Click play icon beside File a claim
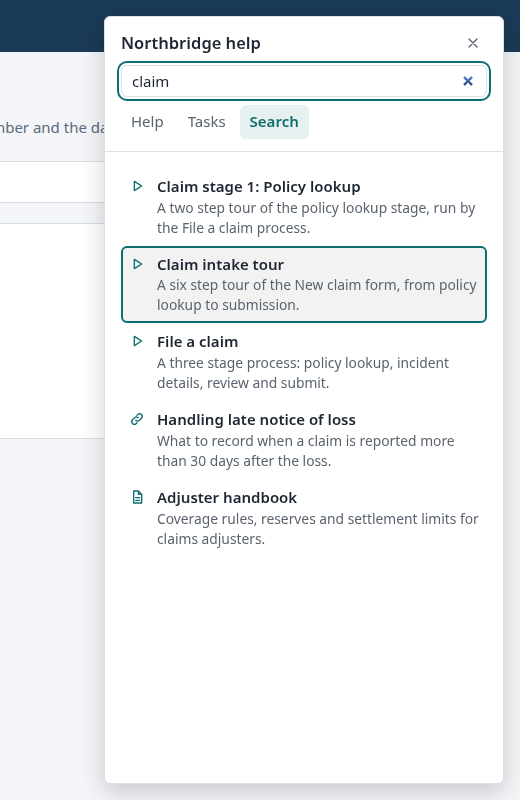The width and height of the screenshot is (520, 800). click(x=137, y=341)
